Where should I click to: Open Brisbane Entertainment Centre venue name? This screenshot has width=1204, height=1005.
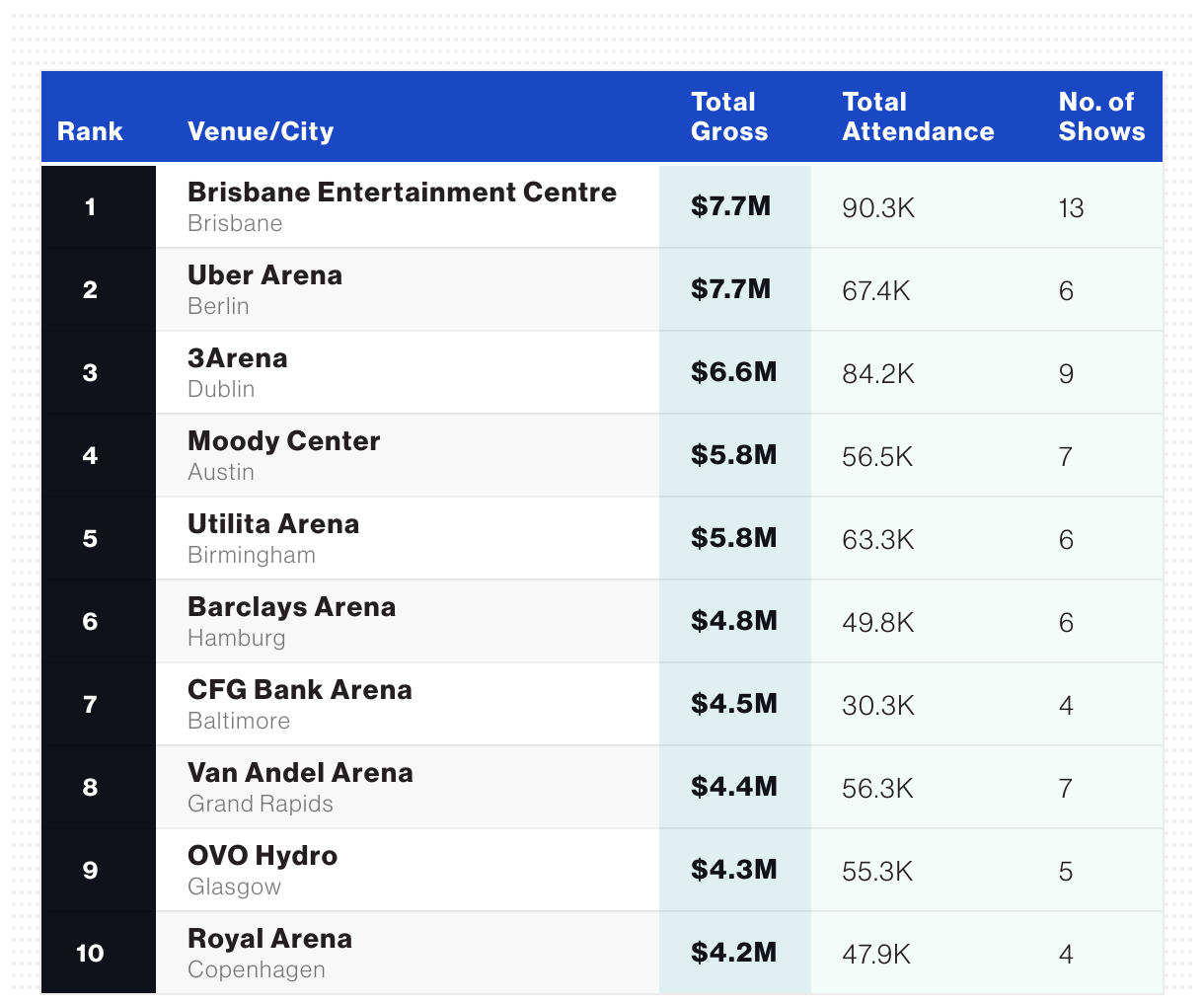402,192
